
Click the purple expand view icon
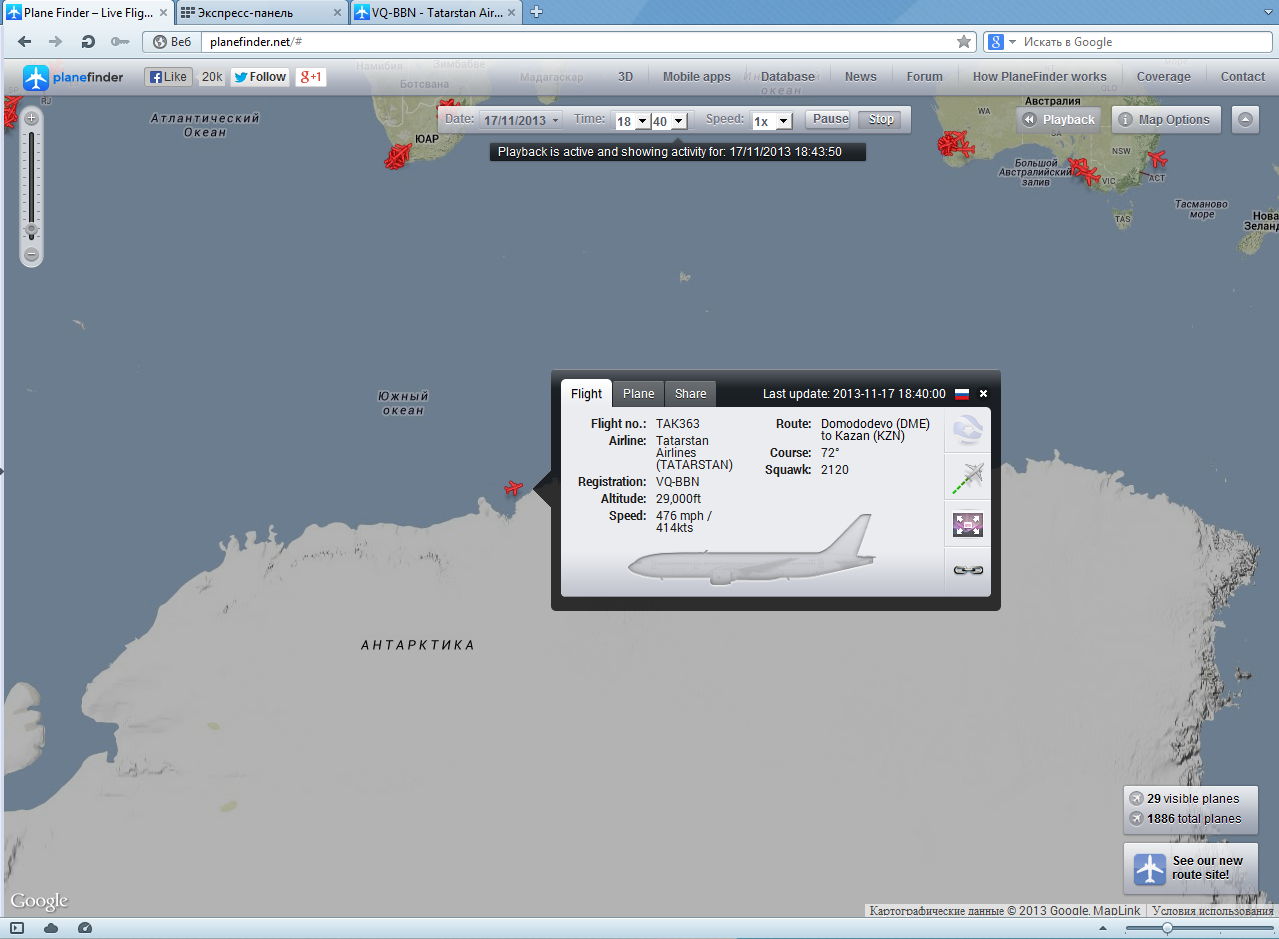pos(967,524)
